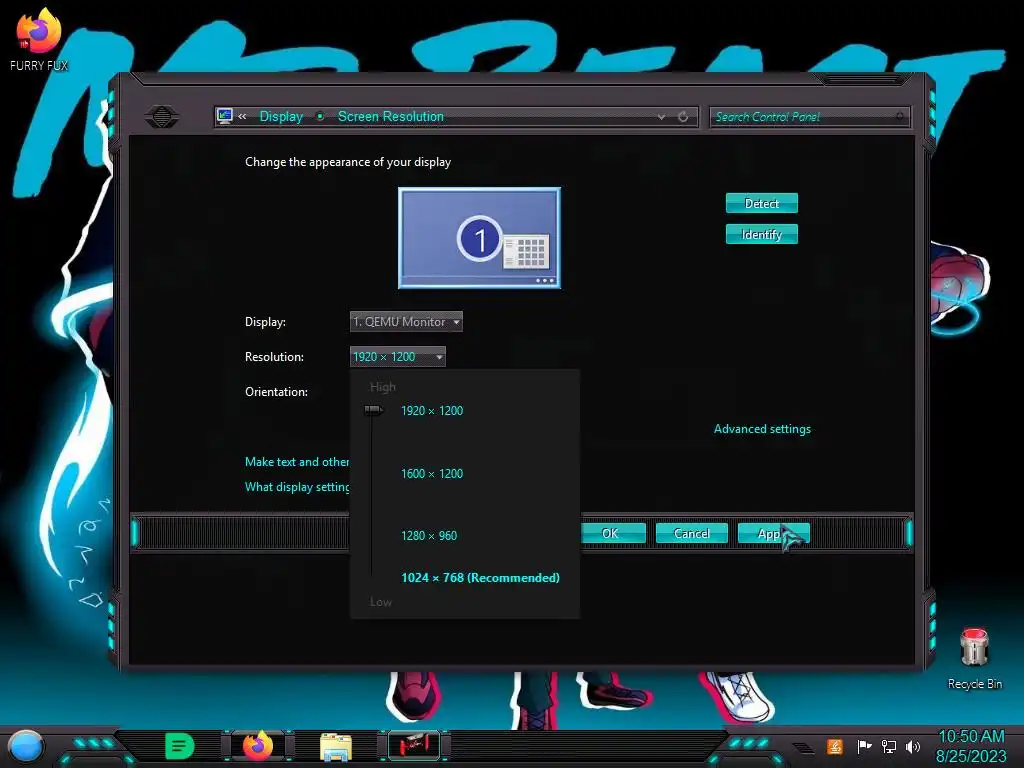Click the Apply button

point(773,534)
